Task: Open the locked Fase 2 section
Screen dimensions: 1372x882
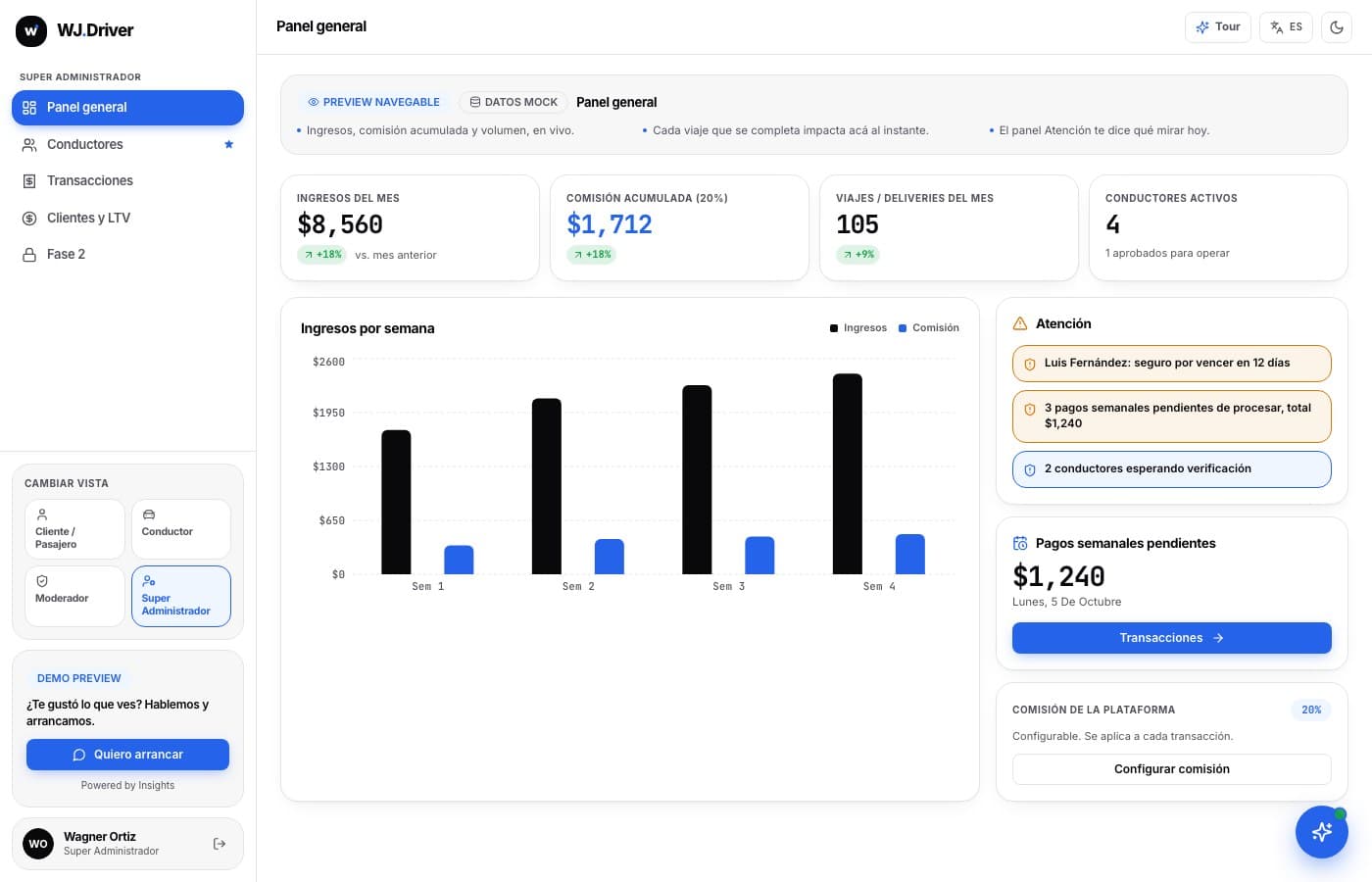Action: 127,255
